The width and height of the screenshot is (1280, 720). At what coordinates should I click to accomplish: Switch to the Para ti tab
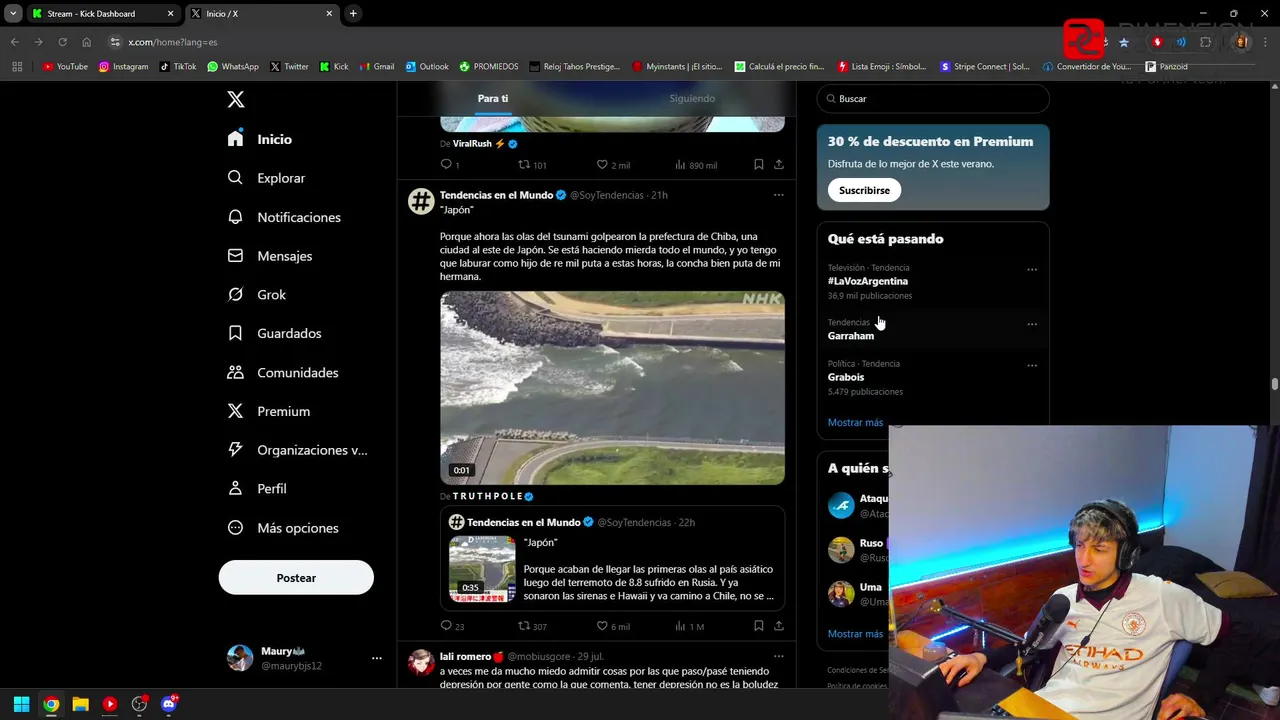(493, 98)
